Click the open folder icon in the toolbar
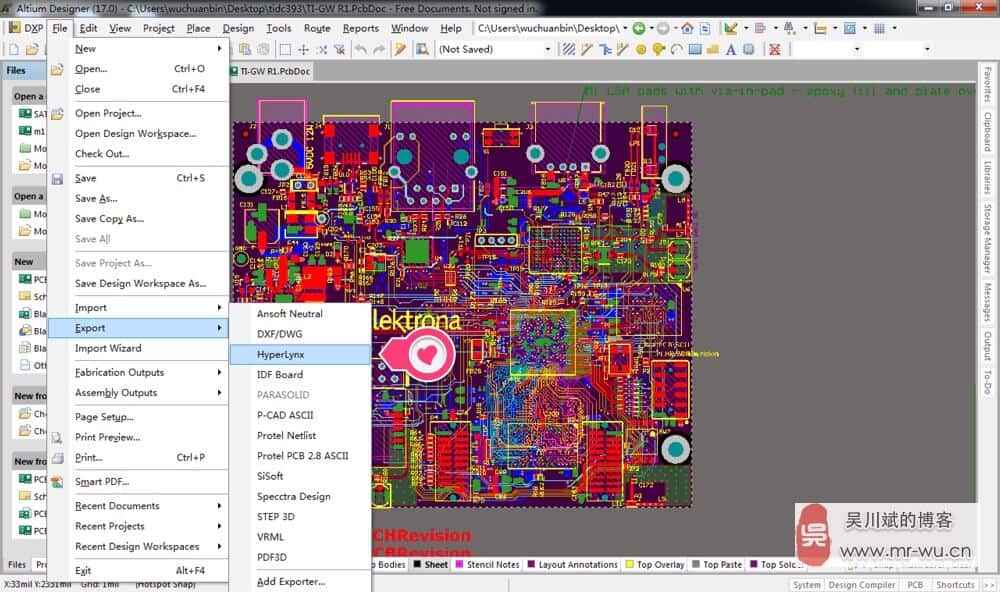 (x=32, y=49)
